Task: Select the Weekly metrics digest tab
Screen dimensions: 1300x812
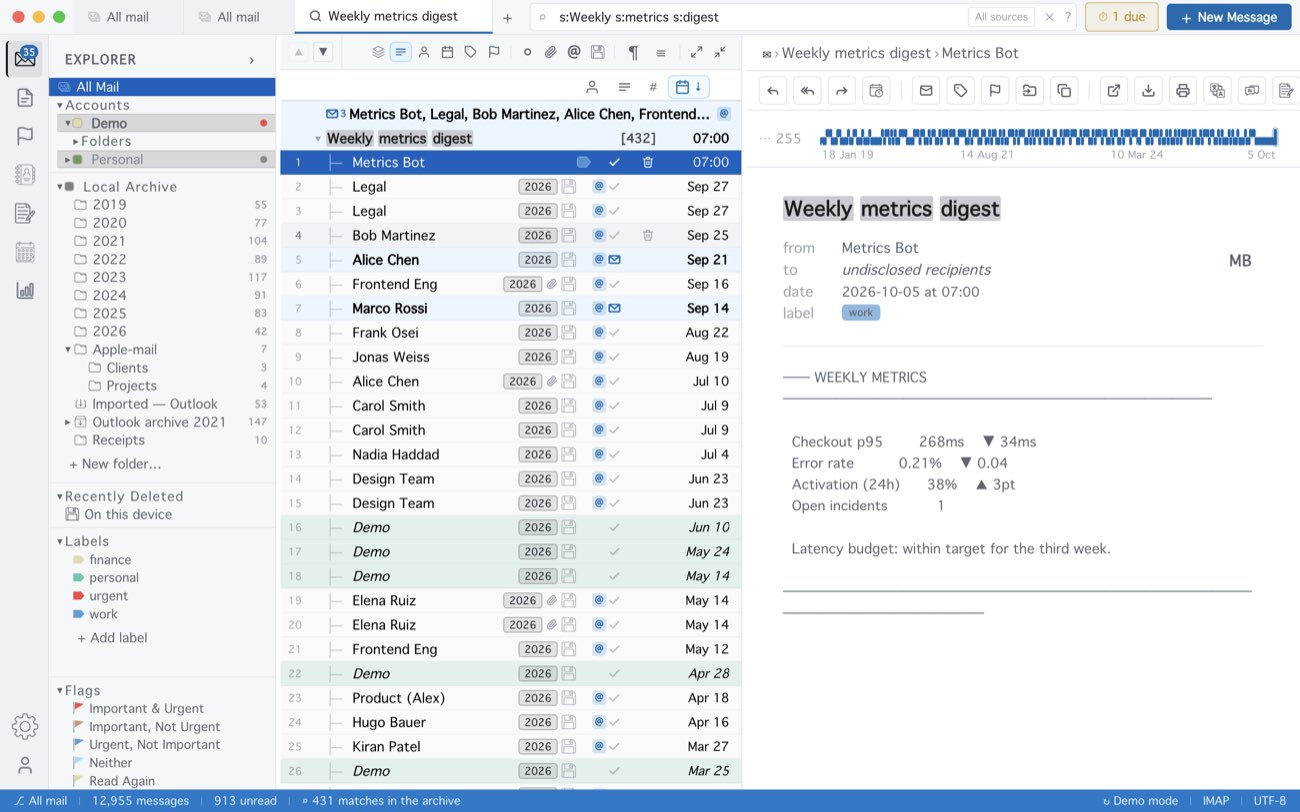Action: click(393, 16)
